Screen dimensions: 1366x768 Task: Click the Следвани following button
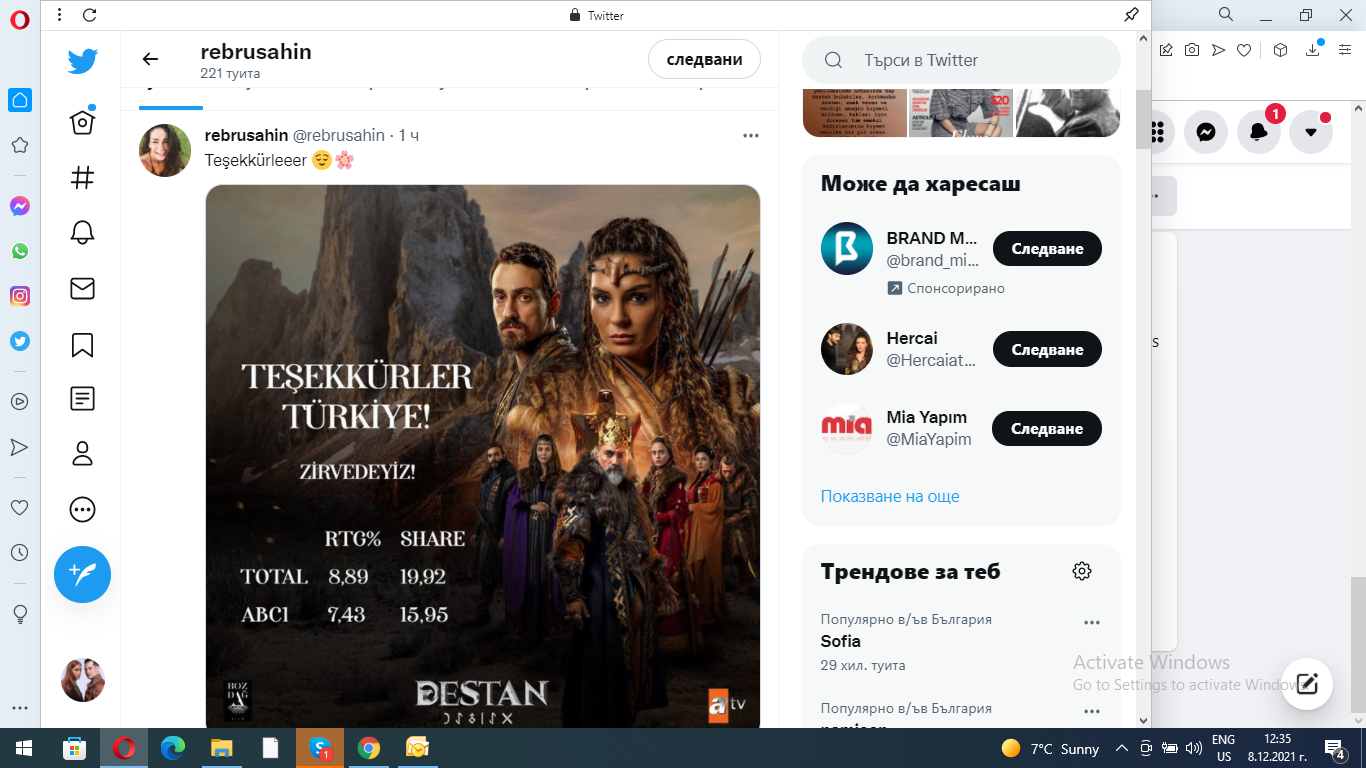coord(704,60)
